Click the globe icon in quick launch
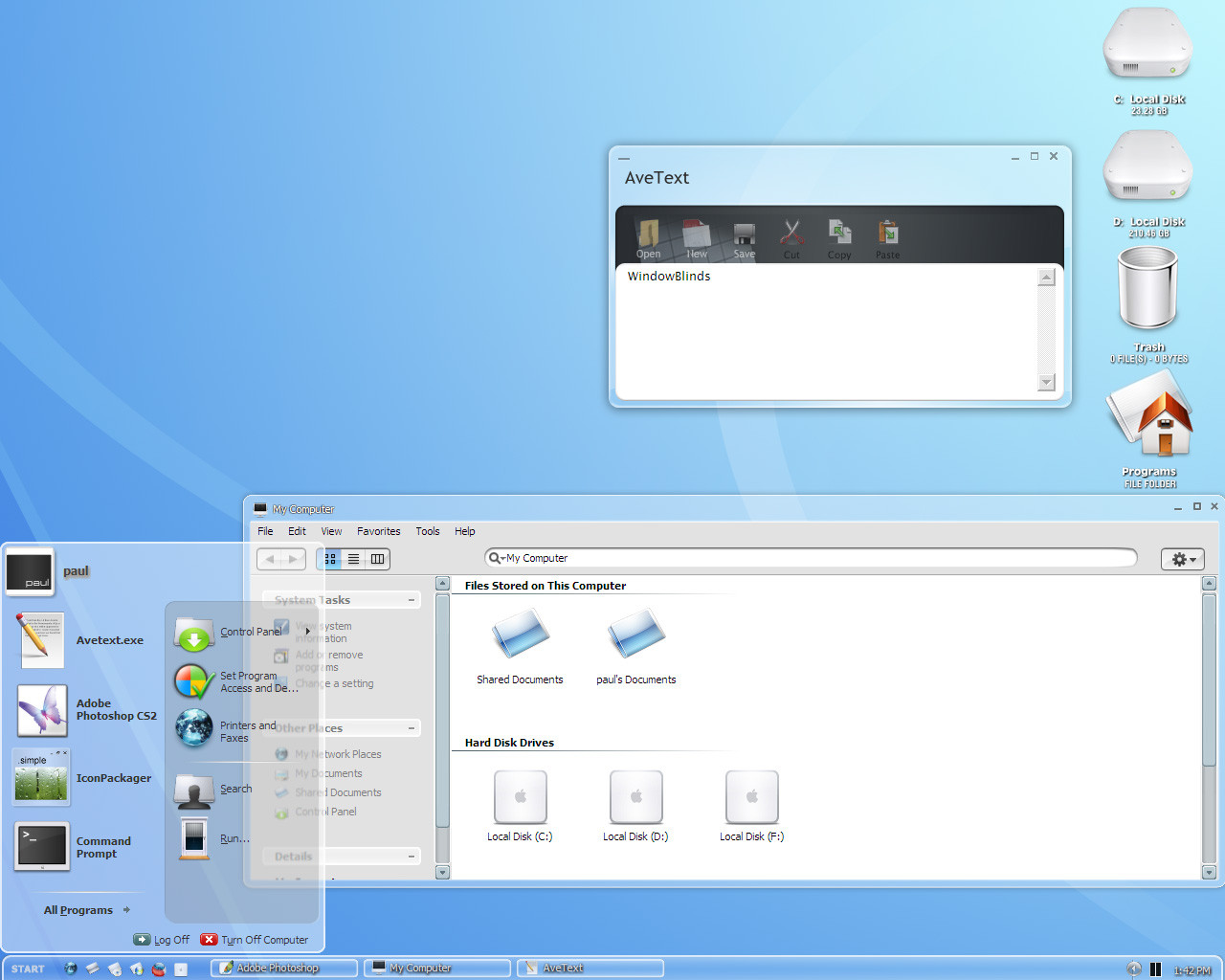Screen dimensions: 1225x980 [x=70, y=969]
